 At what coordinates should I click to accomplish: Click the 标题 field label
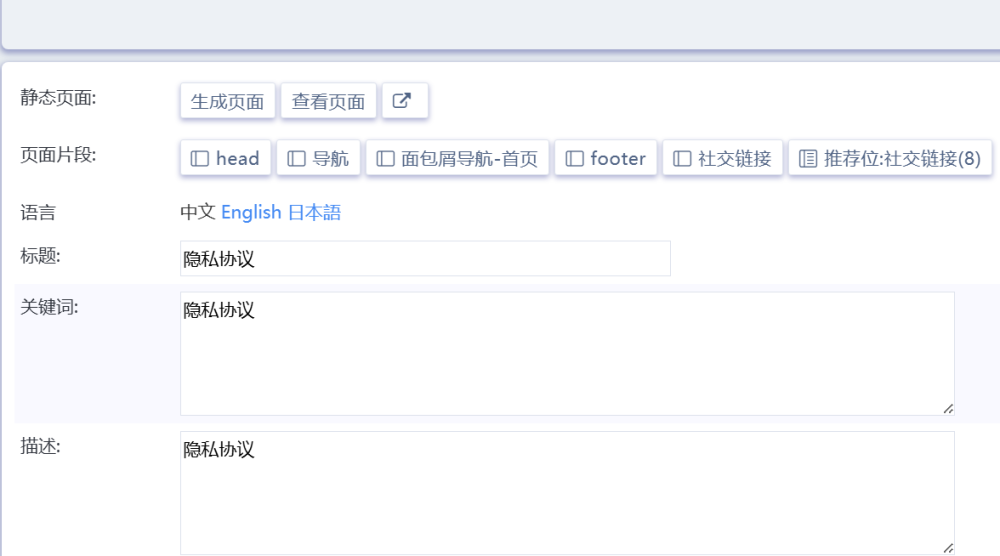[x=41, y=256]
